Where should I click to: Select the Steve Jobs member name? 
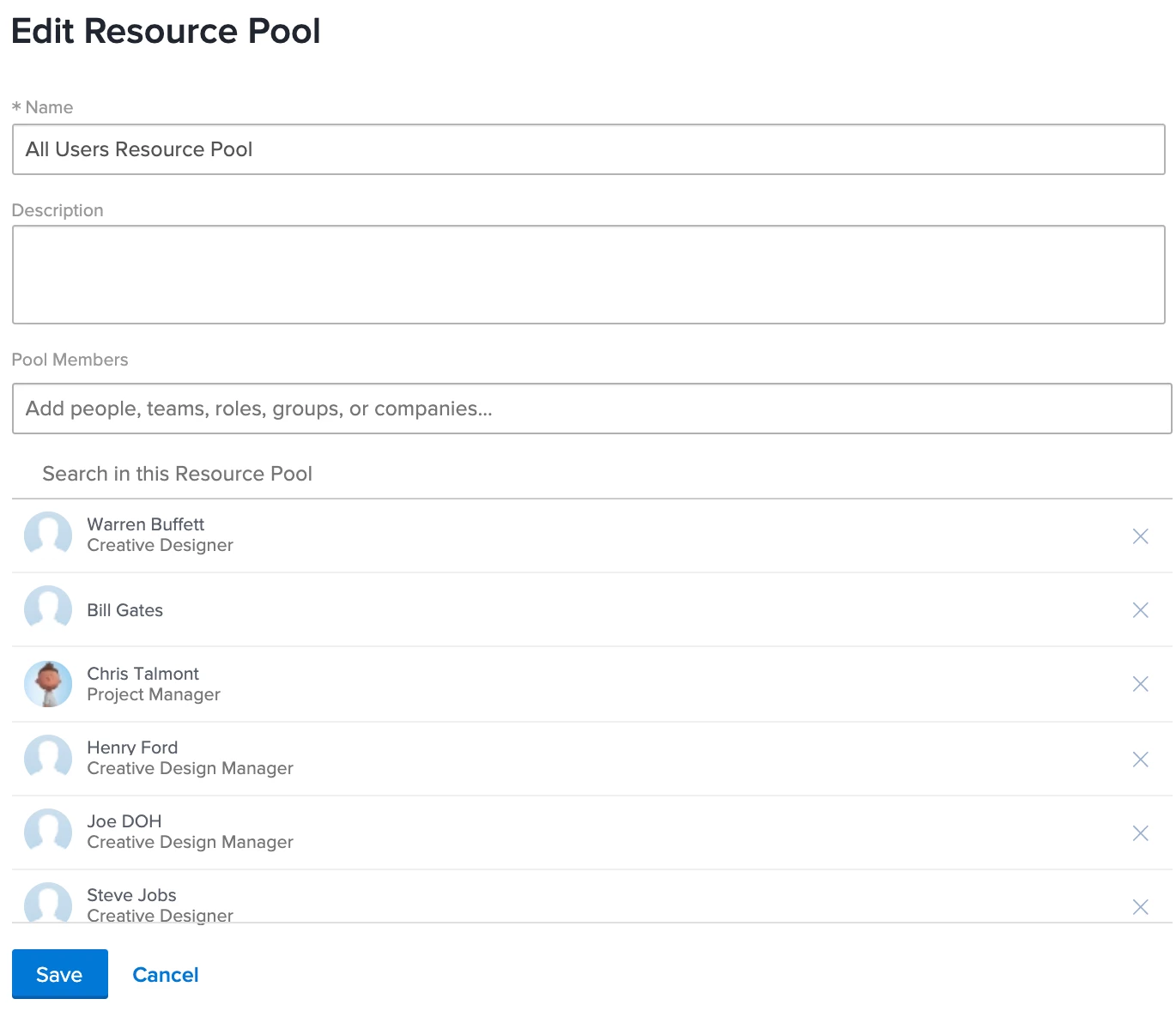pos(131,895)
